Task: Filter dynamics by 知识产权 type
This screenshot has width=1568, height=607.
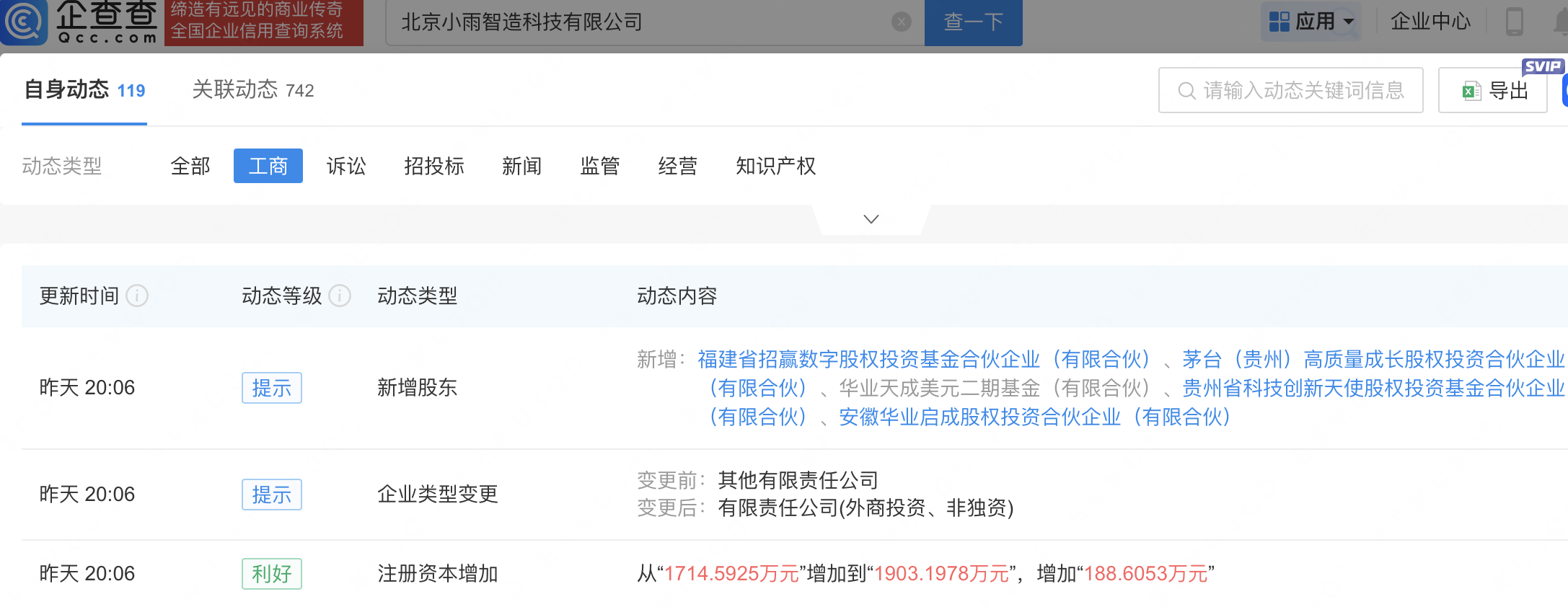Action: click(775, 167)
